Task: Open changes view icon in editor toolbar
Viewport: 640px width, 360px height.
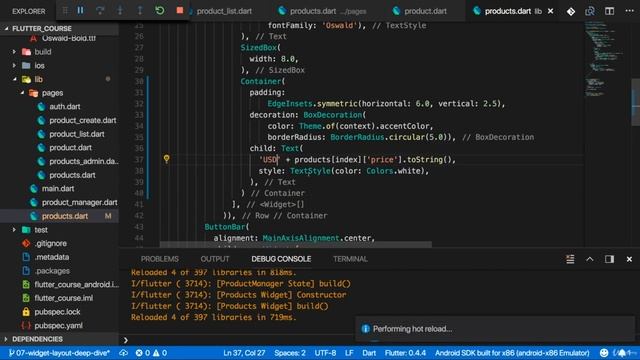Action: pyautogui.click(x=590, y=11)
